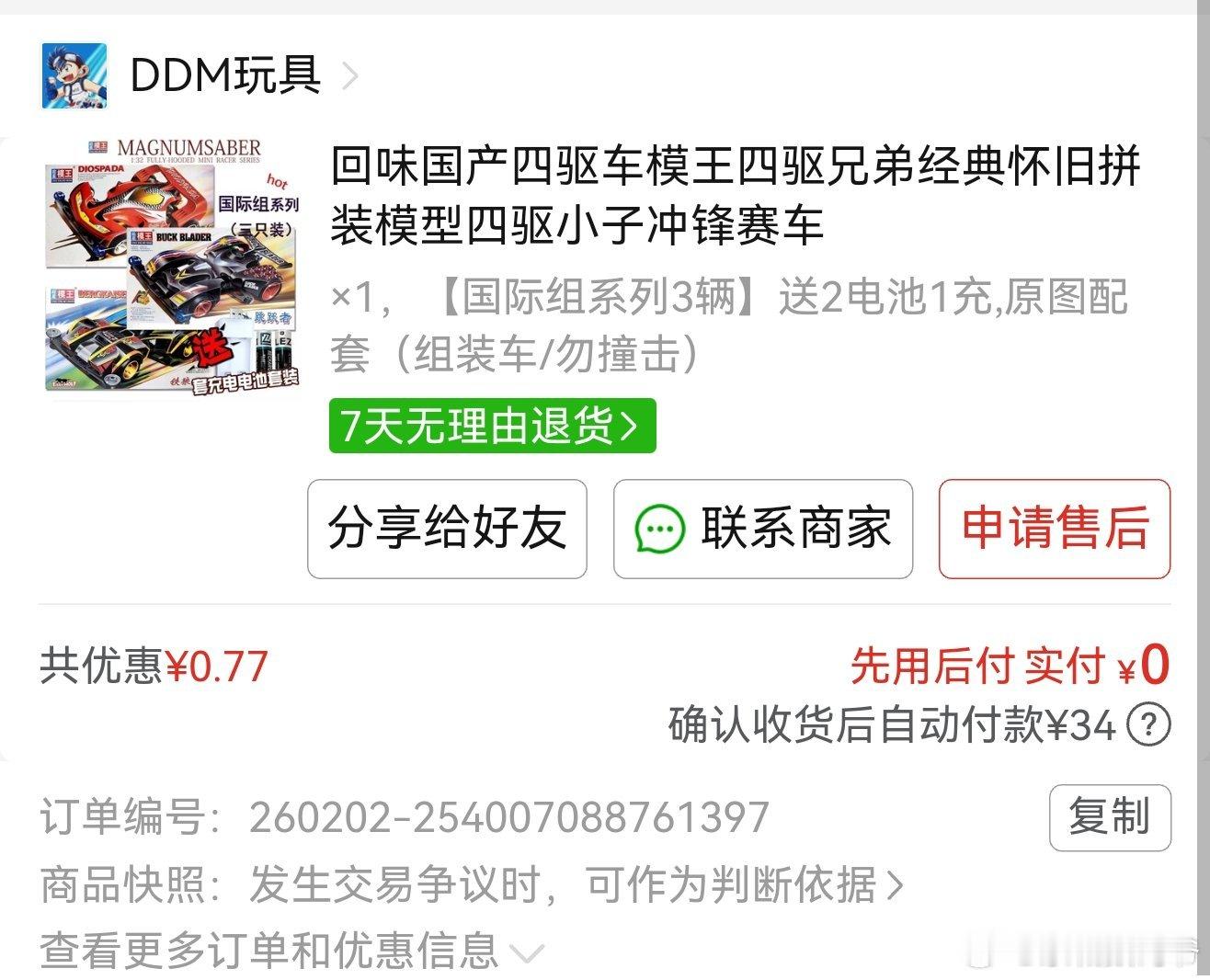Open the DDM玩具 shop name link
The height and width of the screenshot is (980, 1210).
pyautogui.click(x=225, y=75)
